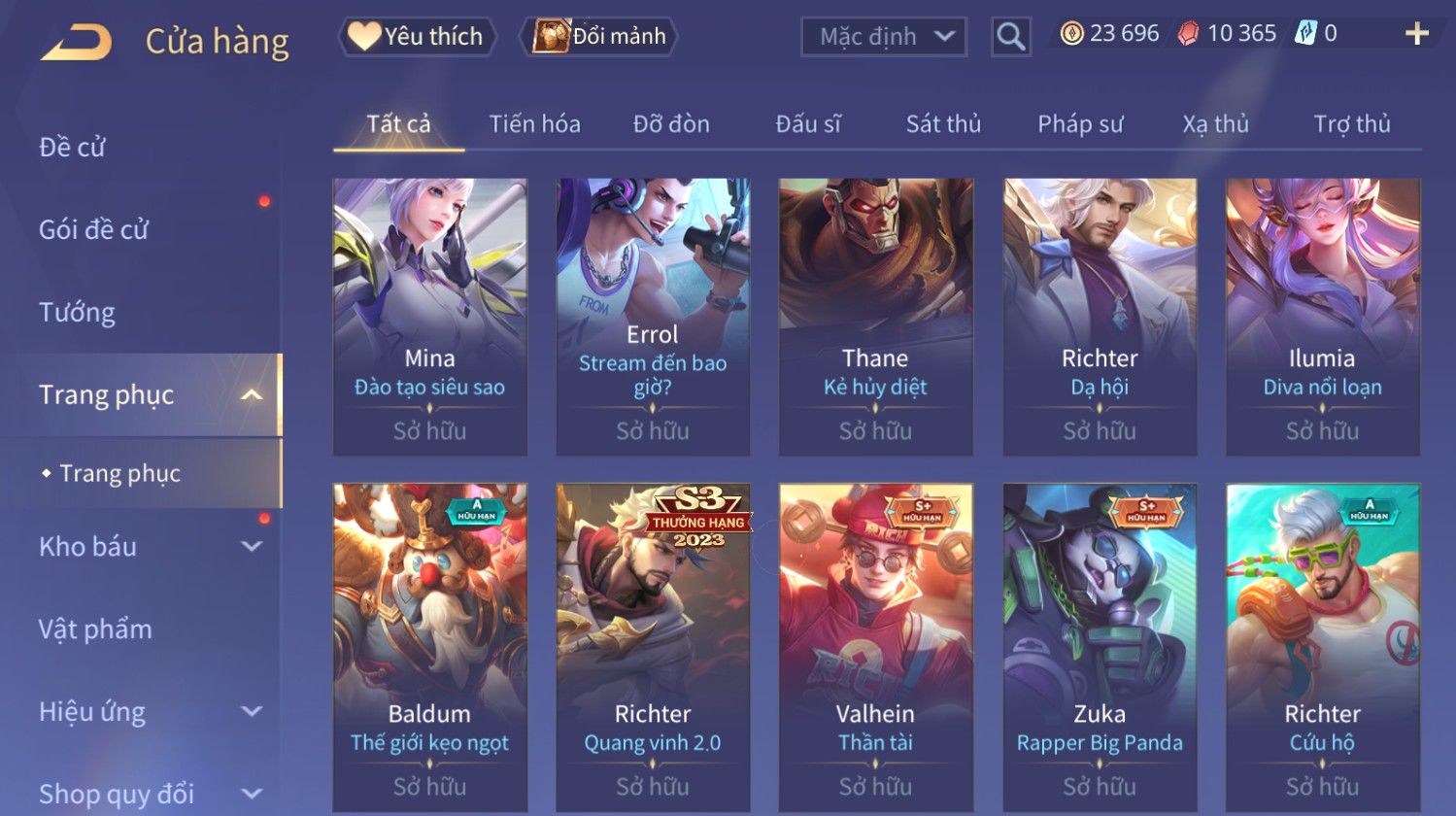Click the plus icon to add currency
Image resolution: width=1456 pixels, height=816 pixels.
[1417, 34]
